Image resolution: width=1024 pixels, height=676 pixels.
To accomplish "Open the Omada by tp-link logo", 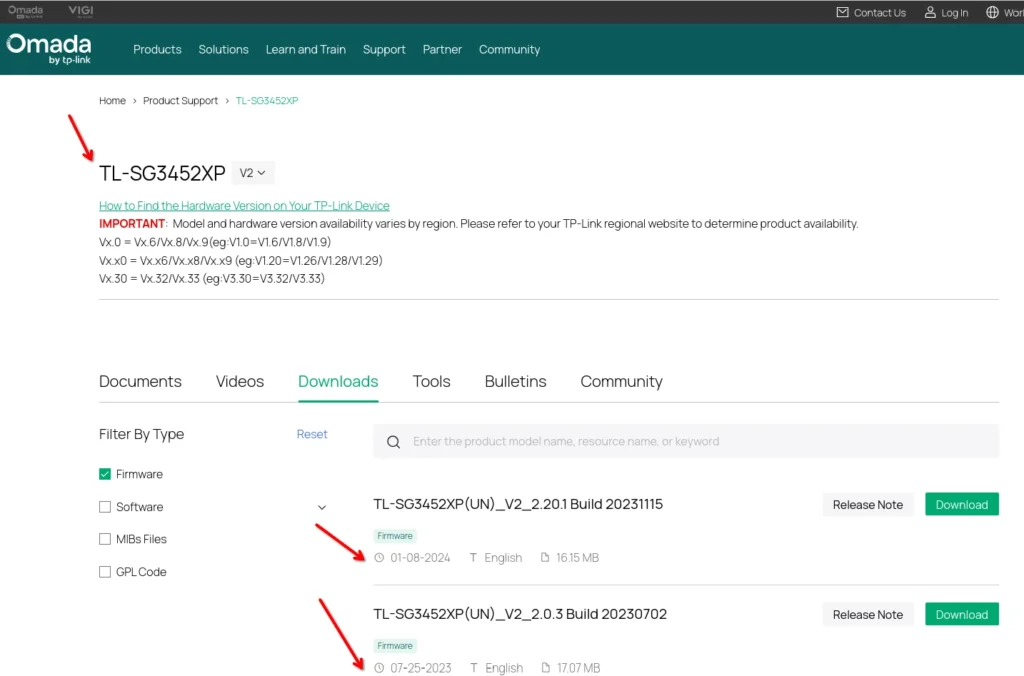I will tap(49, 49).
